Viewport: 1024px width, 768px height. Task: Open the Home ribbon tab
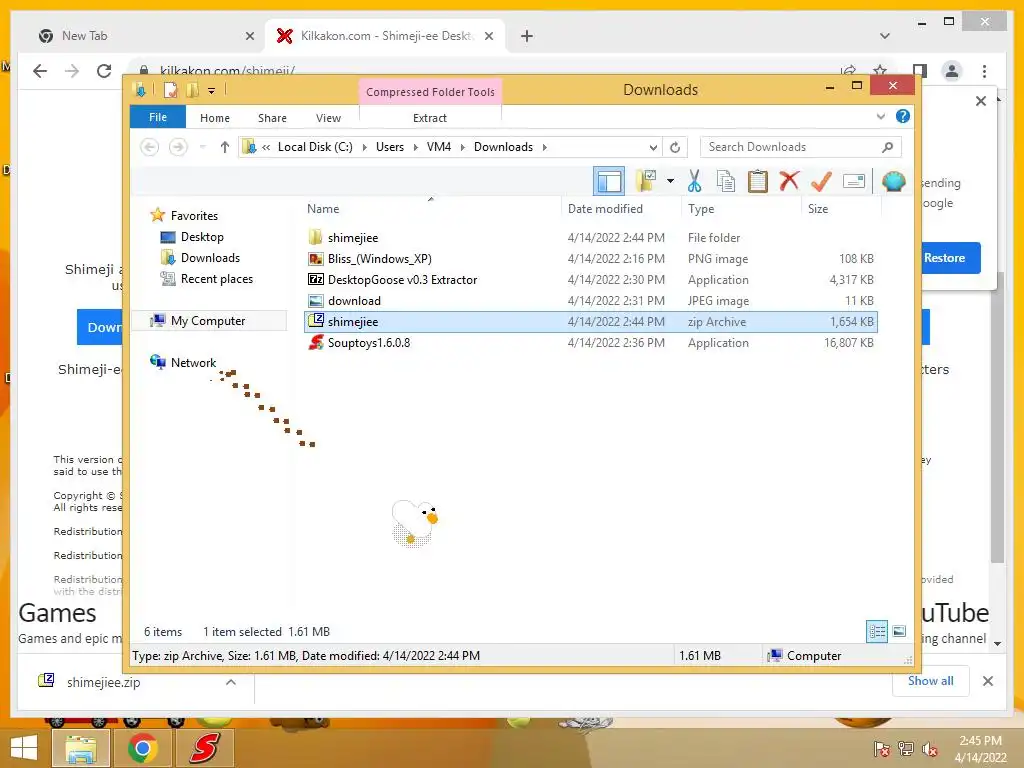tap(215, 118)
